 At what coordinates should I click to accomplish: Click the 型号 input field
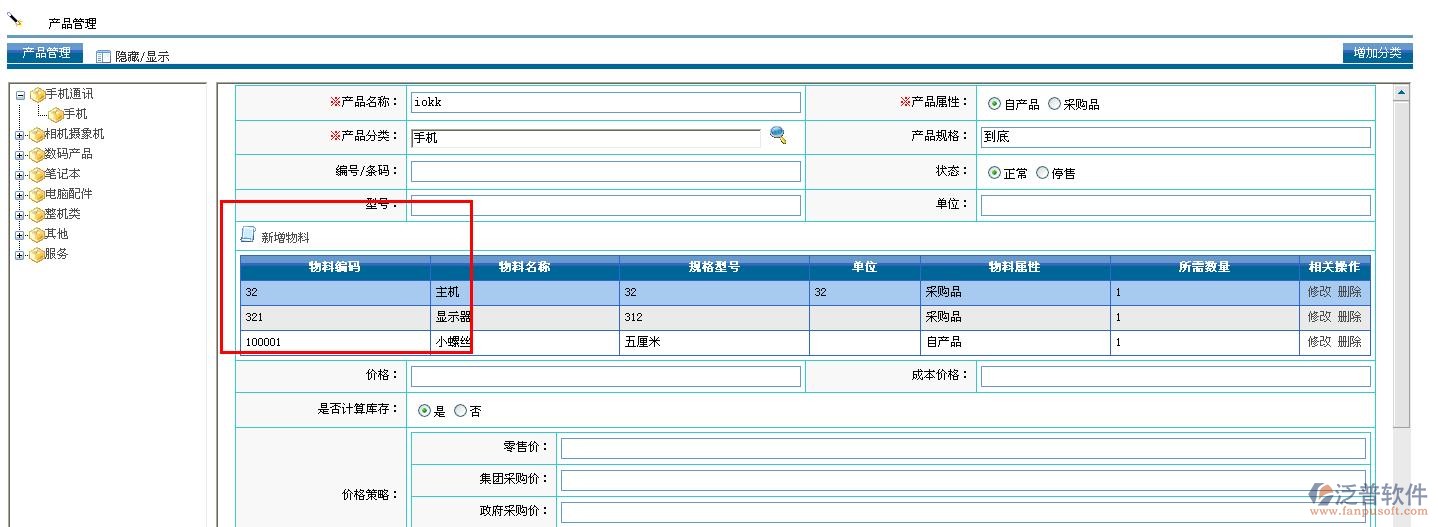[606, 205]
